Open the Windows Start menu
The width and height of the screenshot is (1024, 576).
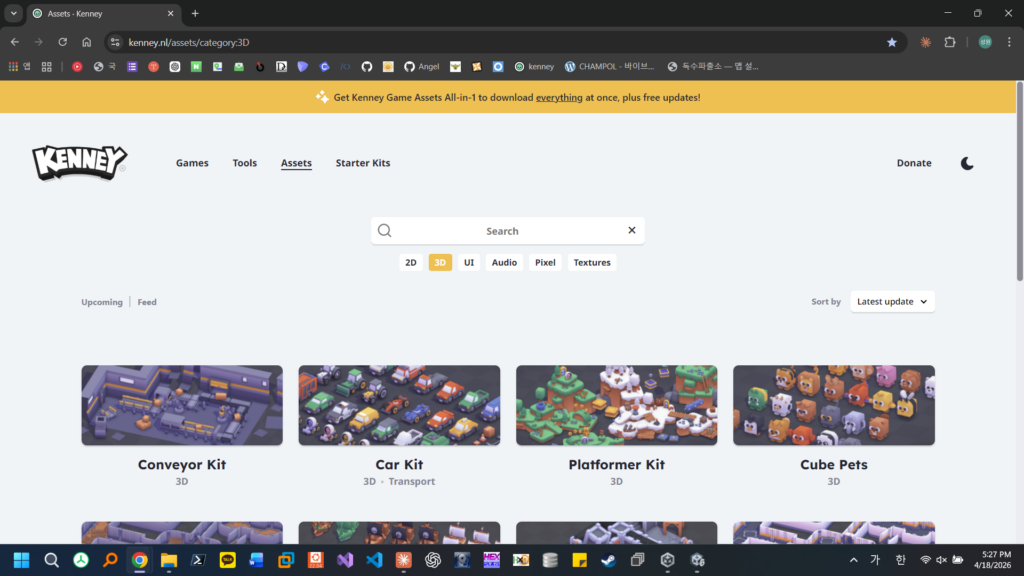coord(22,560)
